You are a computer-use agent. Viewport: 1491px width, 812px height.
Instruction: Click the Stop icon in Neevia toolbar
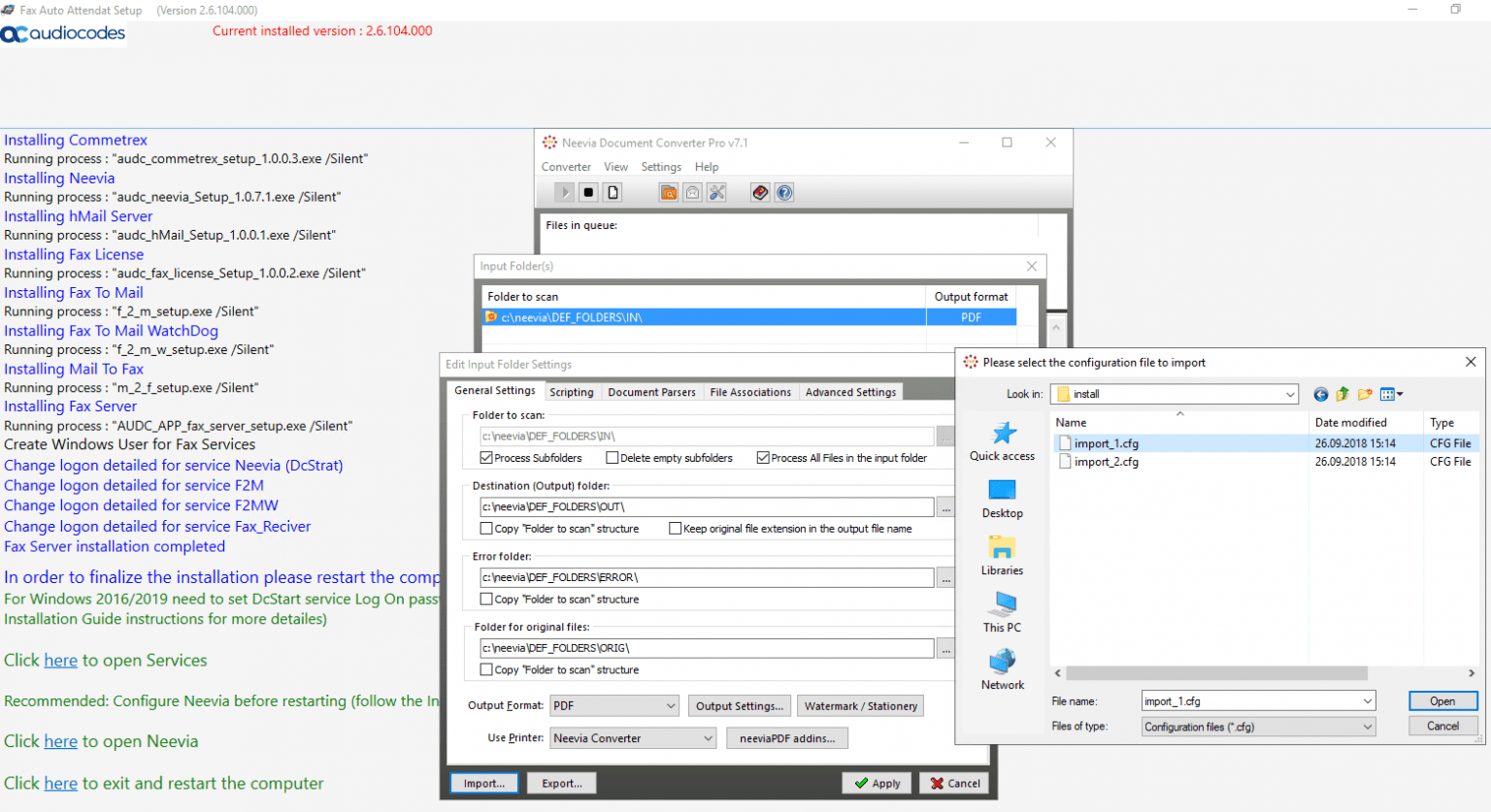coord(588,192)
